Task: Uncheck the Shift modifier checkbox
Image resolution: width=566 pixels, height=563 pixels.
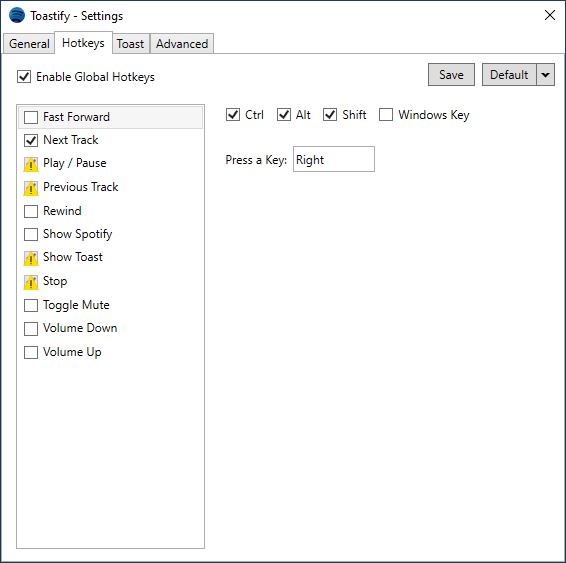Action: click(330, 115)
